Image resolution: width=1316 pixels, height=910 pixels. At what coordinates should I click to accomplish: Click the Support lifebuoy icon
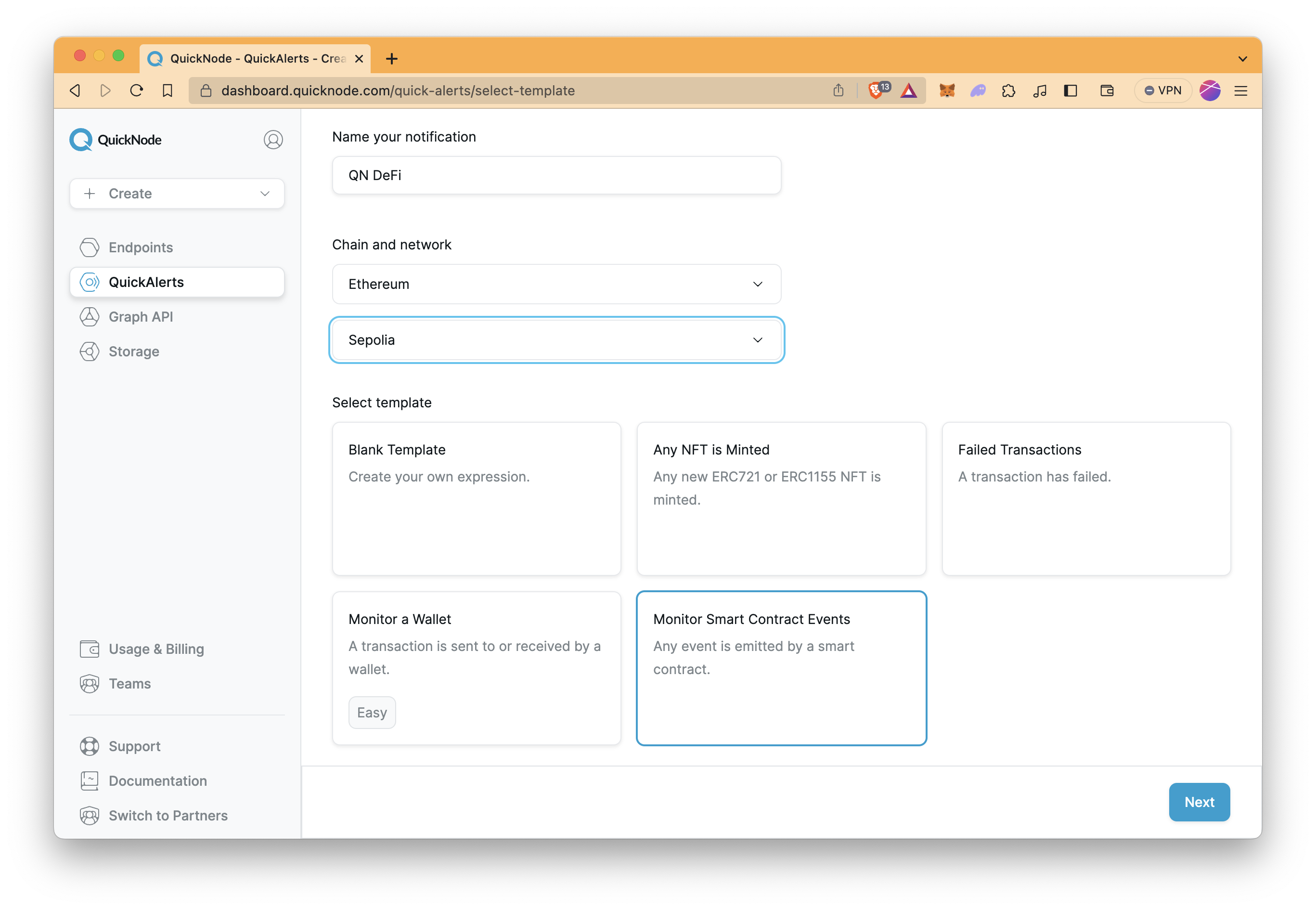coord(90,746)
